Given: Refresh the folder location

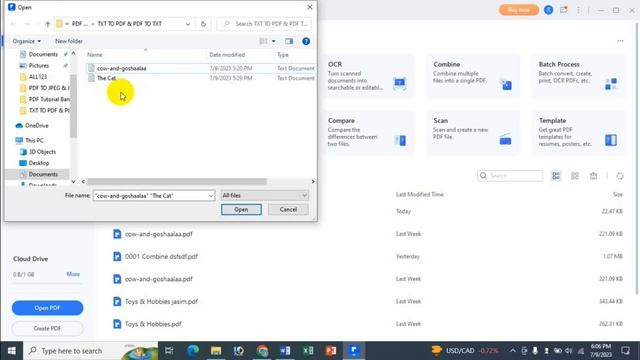Looking at the screenshot, I should 203,24.
